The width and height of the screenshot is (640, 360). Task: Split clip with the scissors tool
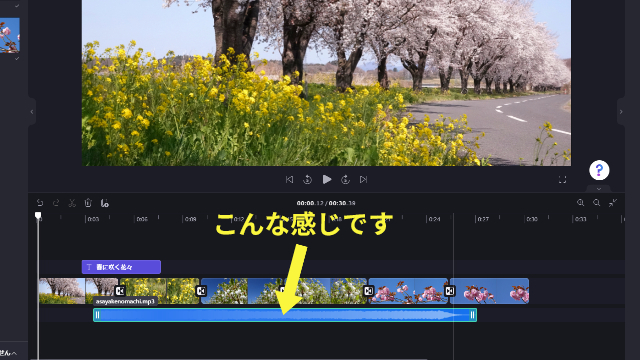(x=72, y=203)
